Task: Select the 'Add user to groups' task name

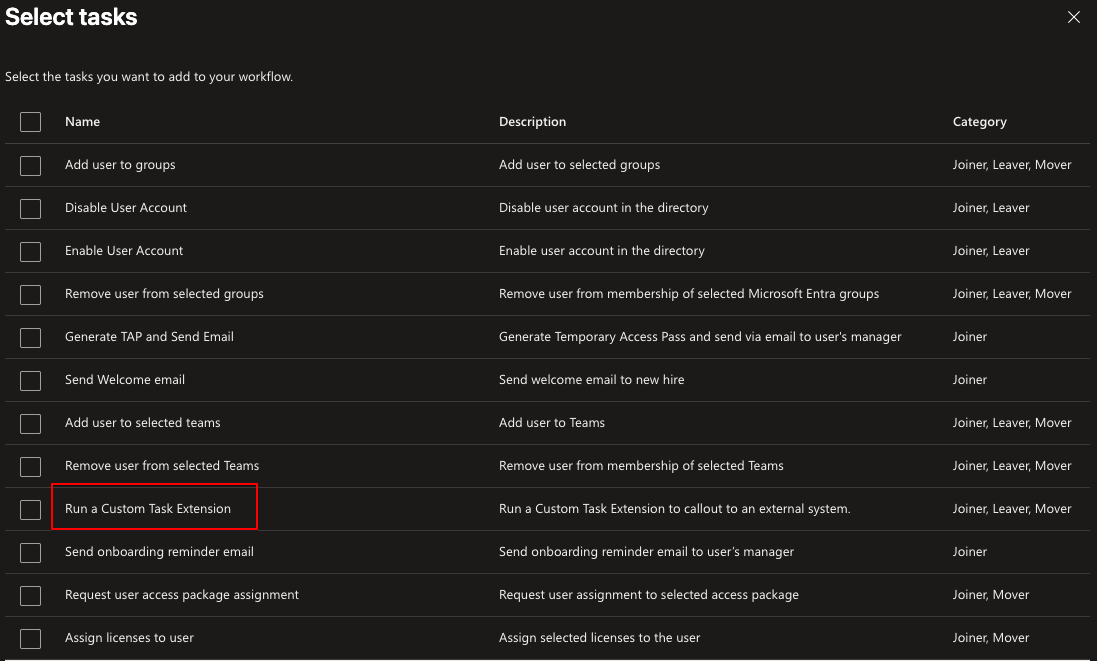Action: point(120,164)
